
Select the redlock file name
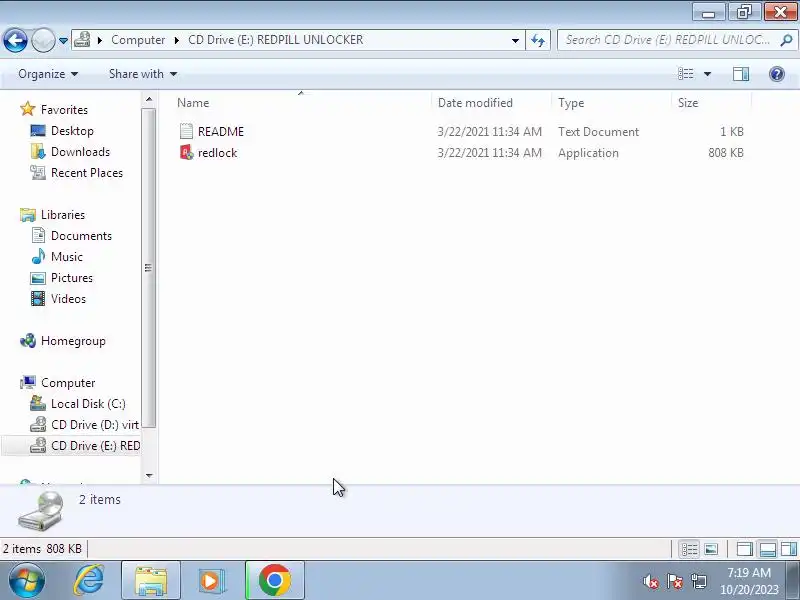217,153
